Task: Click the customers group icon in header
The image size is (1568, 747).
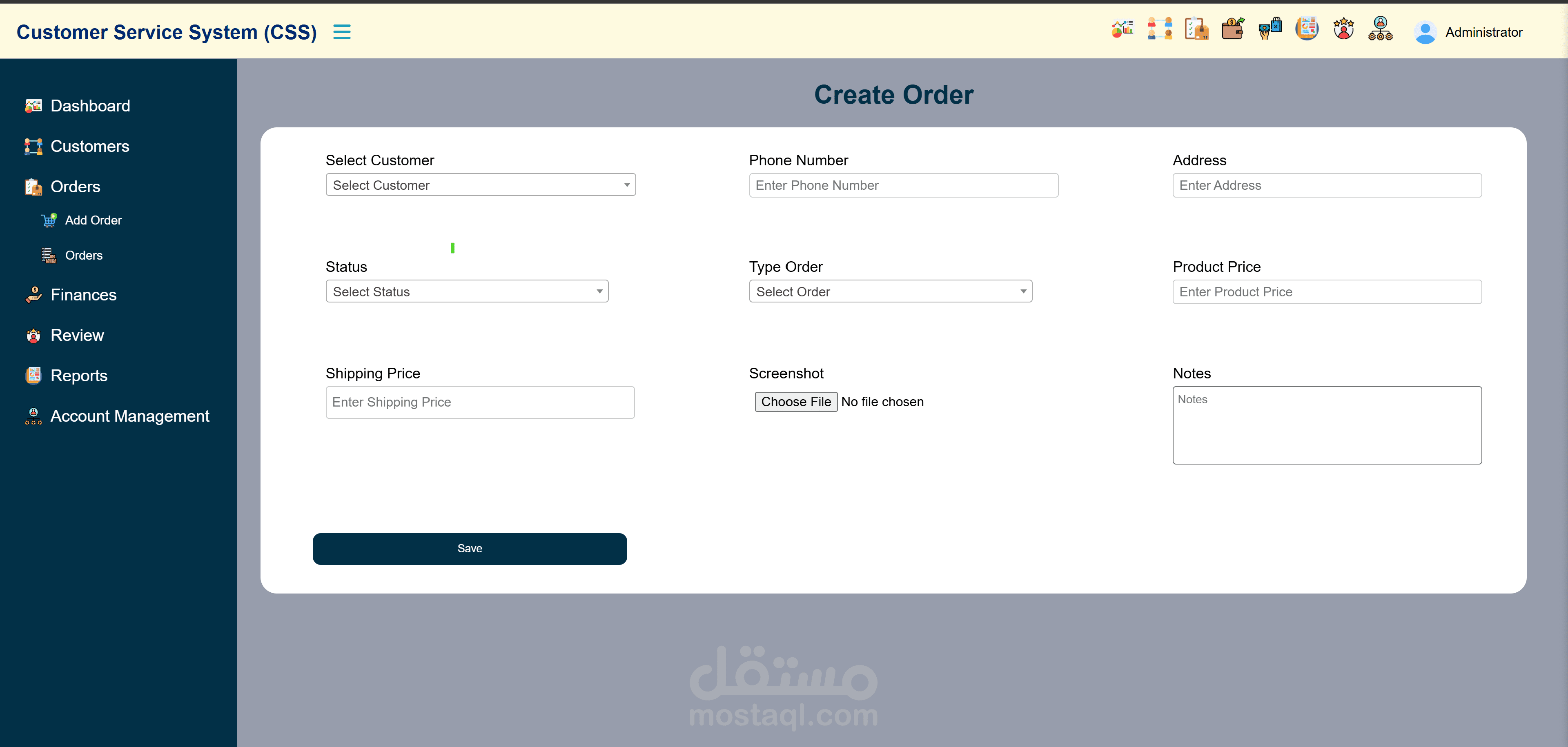Action: [x=1160, y=29]
